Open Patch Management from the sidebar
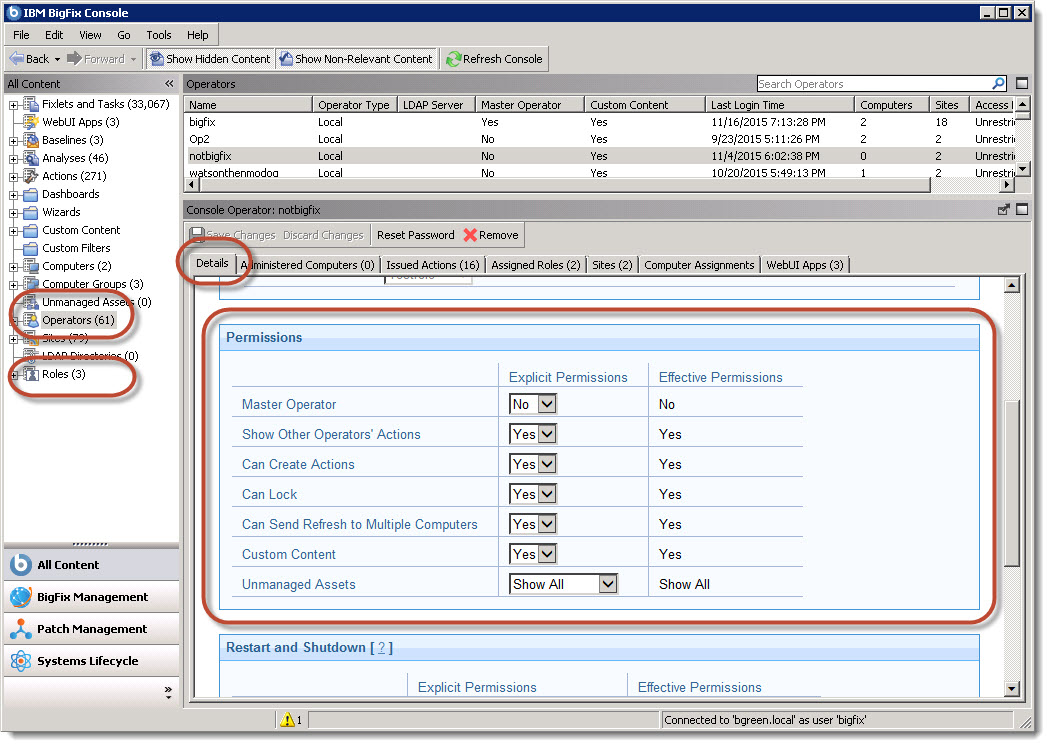The height and width of the screenshot is (747, 1050). (x=91, y=628)
